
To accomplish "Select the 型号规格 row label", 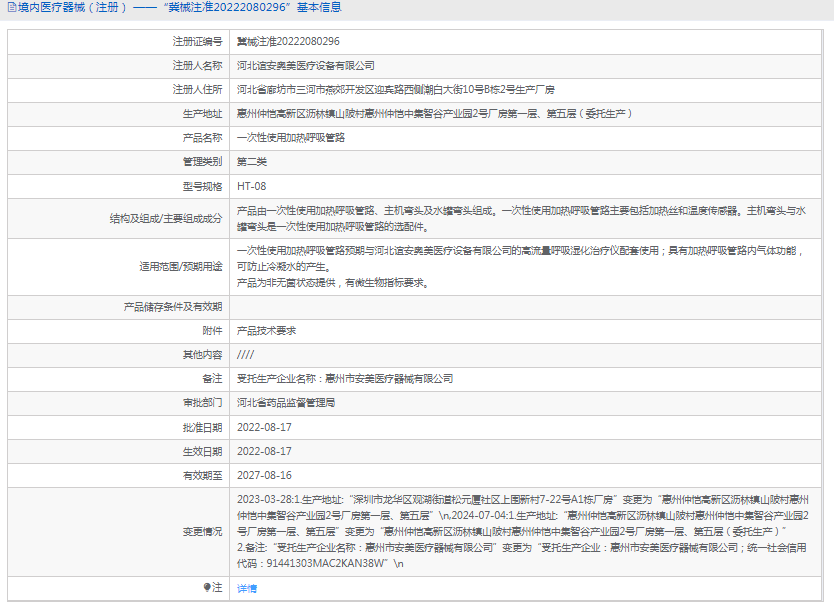I will [203, 186].
